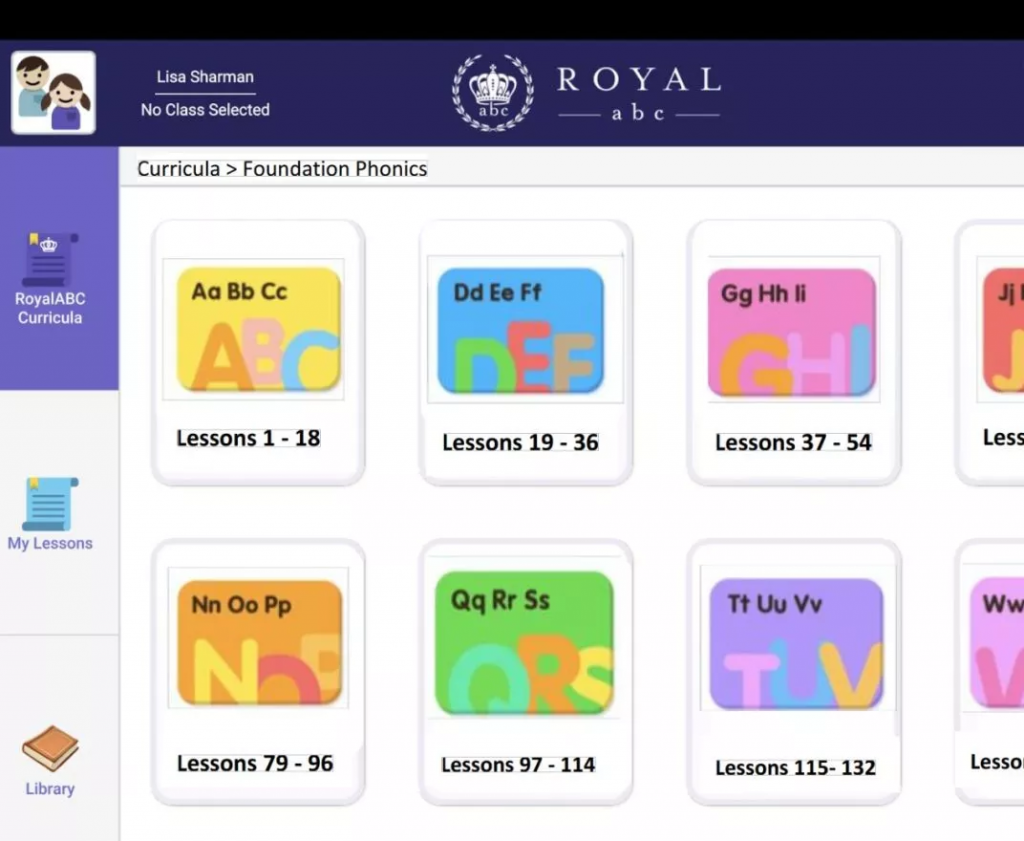Click Foundation Phonics in the breadcrumb
The width and height of the screenshot is (1024, 841).
[335, 168]
